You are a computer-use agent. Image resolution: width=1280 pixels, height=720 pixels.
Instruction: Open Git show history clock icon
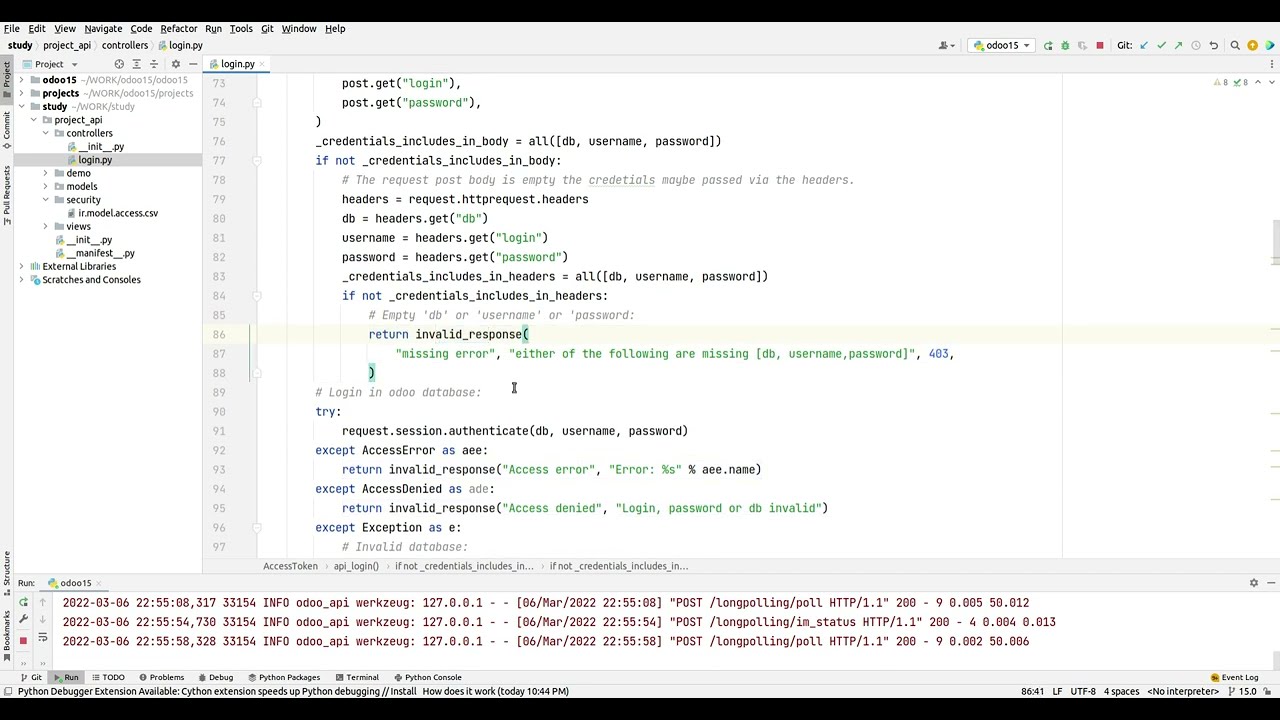click(x=1196, y=45)
